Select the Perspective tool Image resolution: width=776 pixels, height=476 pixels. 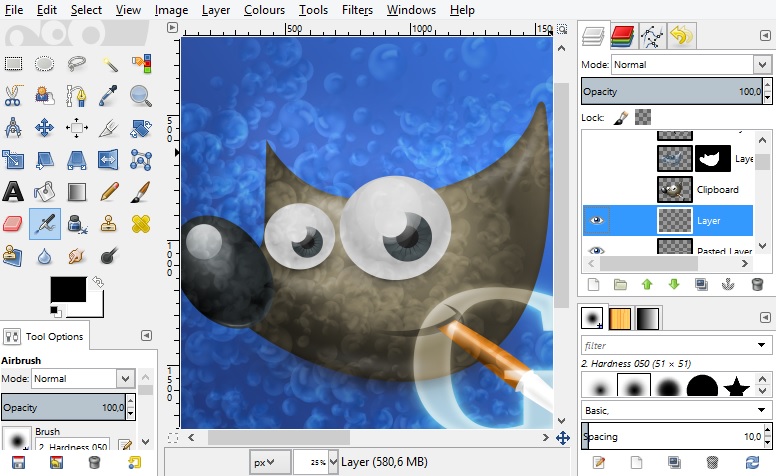pyautogui.click(x=77, y=160)
